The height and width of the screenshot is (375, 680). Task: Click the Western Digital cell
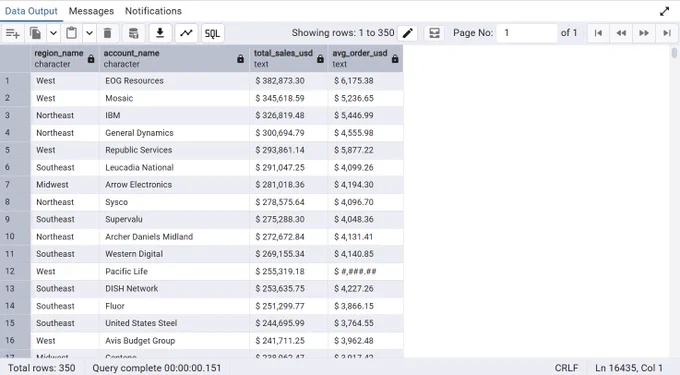point(175,254)
